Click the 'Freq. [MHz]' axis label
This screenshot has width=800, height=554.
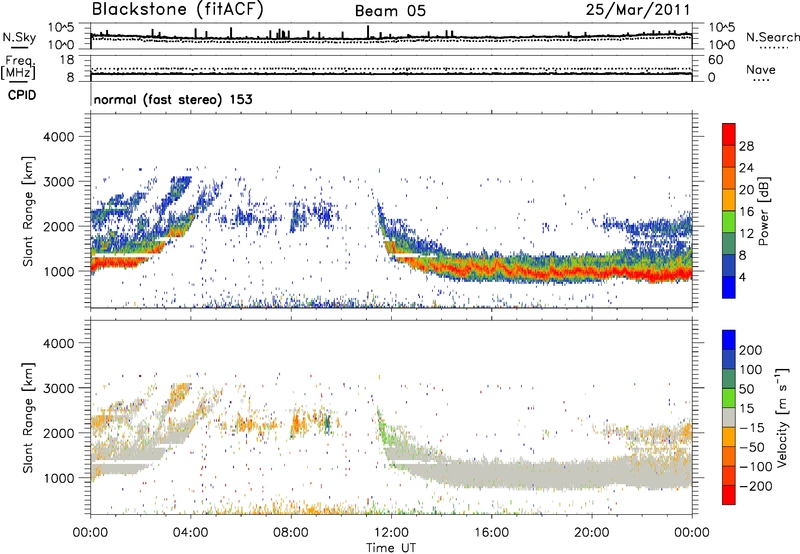pyautogui.click(x=19, y=68)
